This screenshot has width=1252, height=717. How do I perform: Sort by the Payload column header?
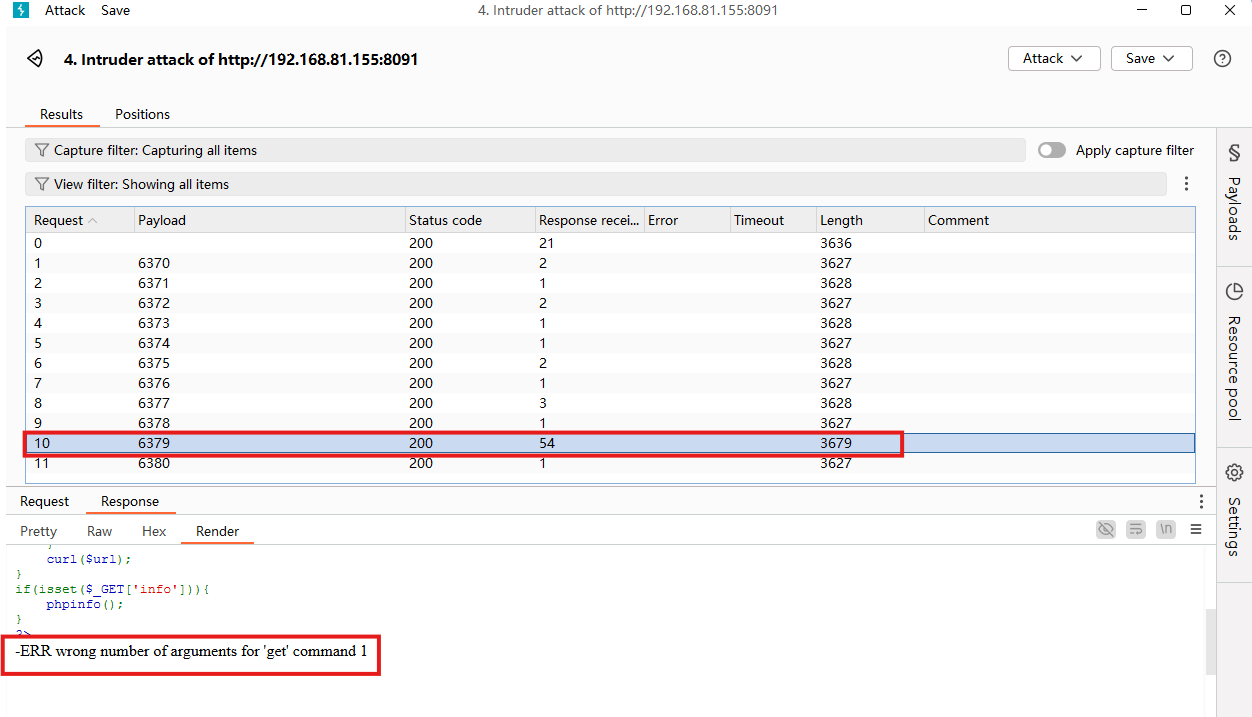(x=270, y=220)
